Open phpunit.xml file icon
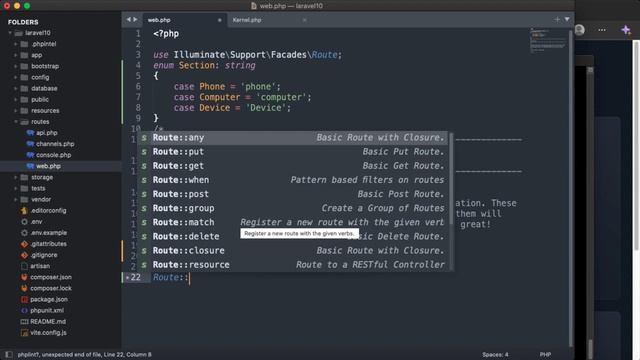 tap(24, 311)
